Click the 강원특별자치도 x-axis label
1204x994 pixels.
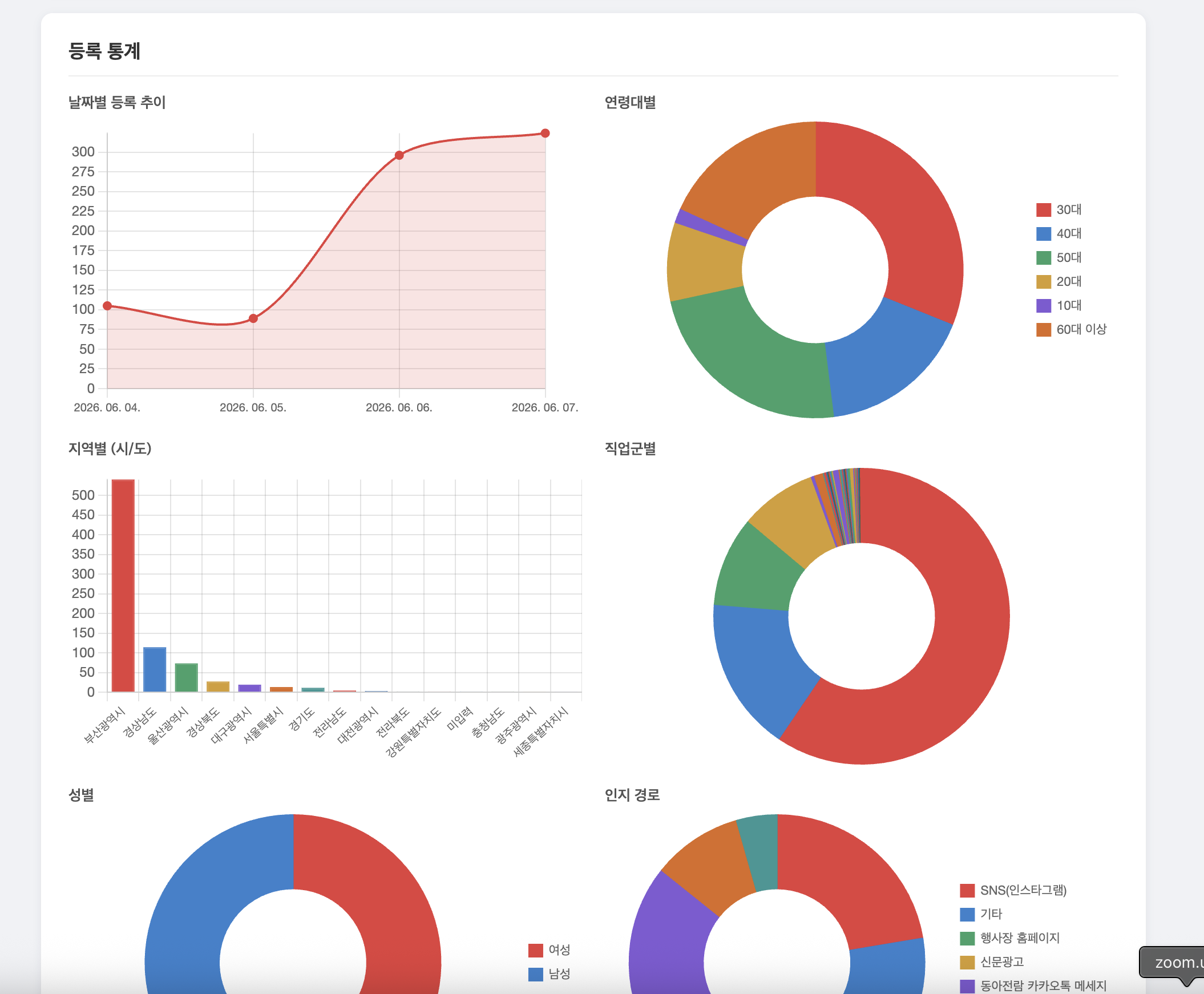click(413, 732)
